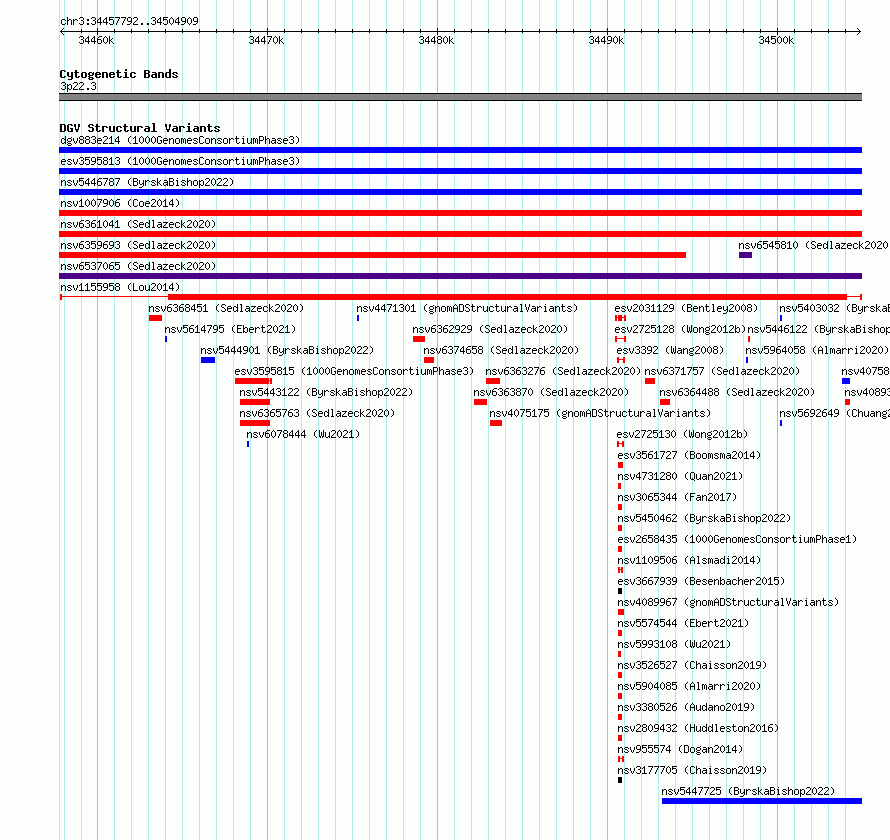Open the esv3392 (Wang2008) label
890x840 pixels.
click(670, 350)
